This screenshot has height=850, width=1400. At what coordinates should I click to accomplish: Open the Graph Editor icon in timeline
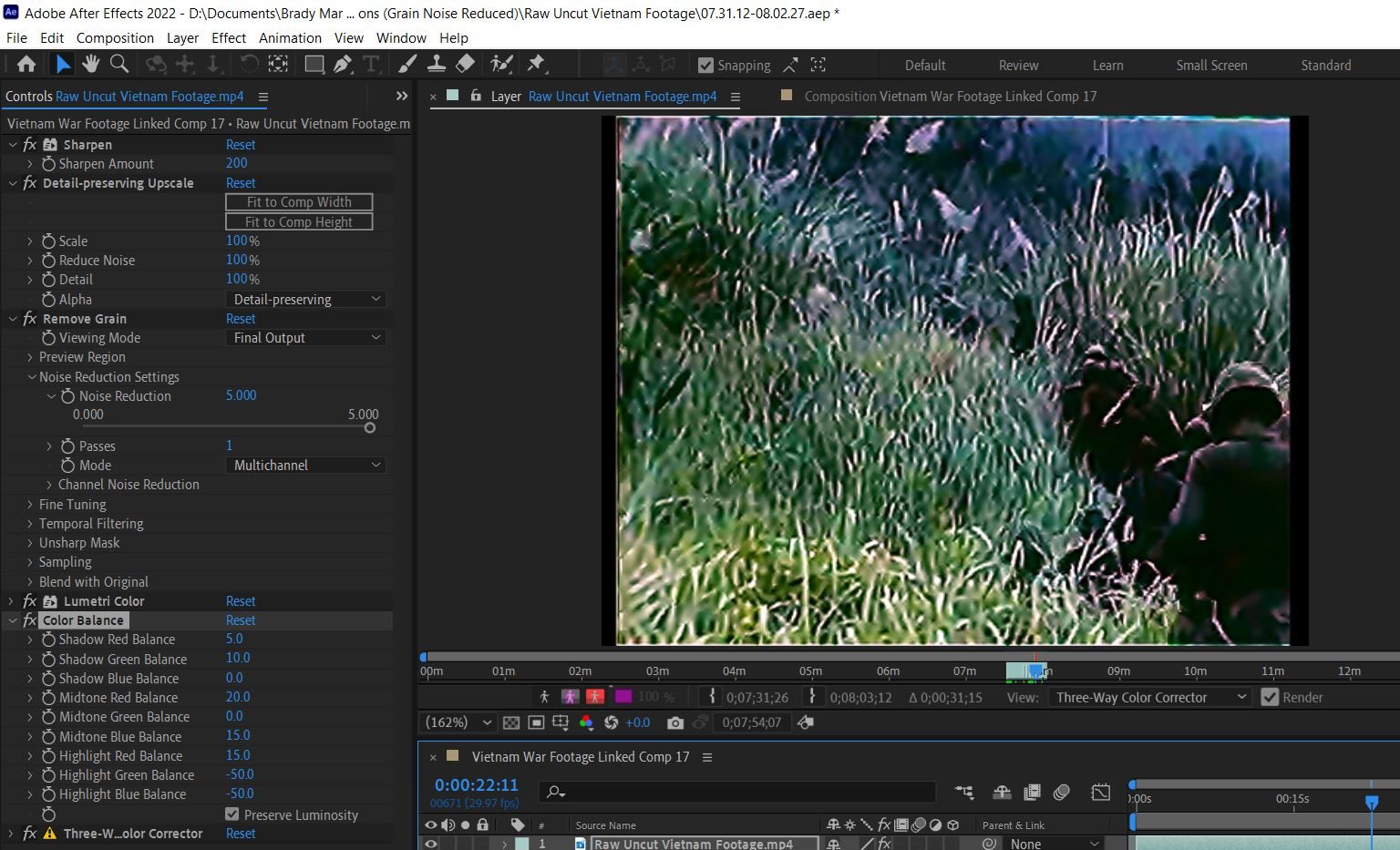(x=1101, y=793)
